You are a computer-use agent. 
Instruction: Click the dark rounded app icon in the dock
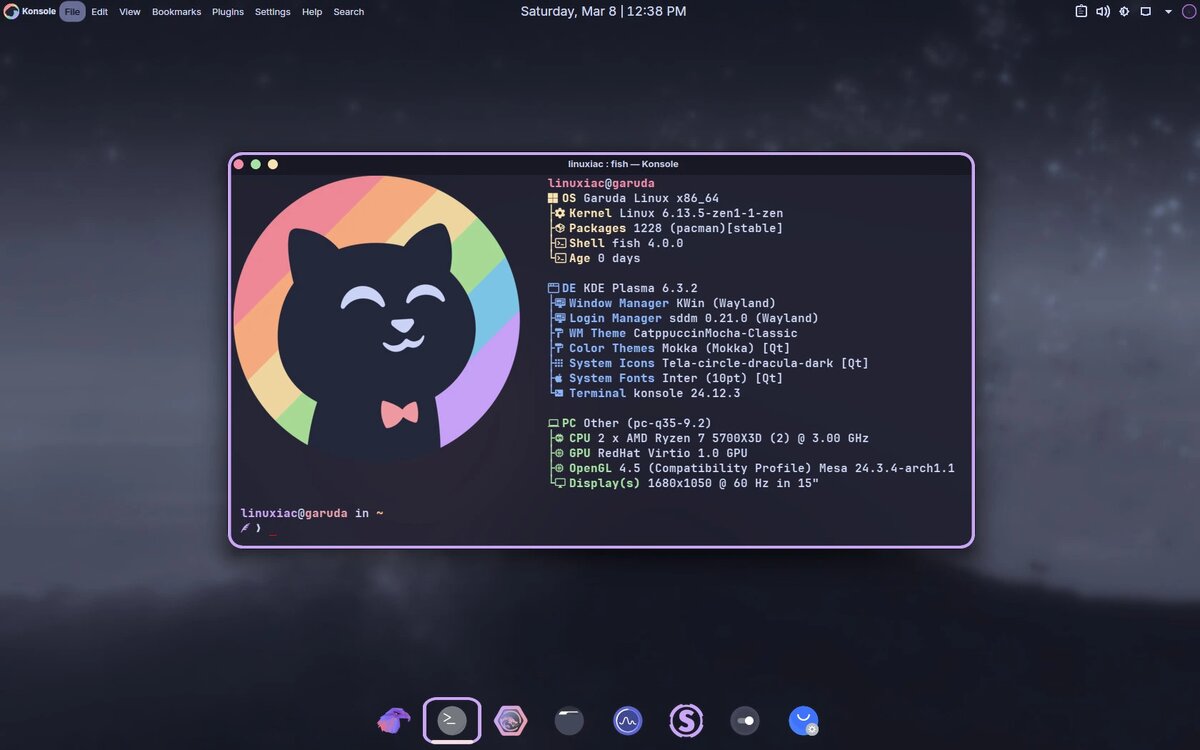tap(569, 720)
